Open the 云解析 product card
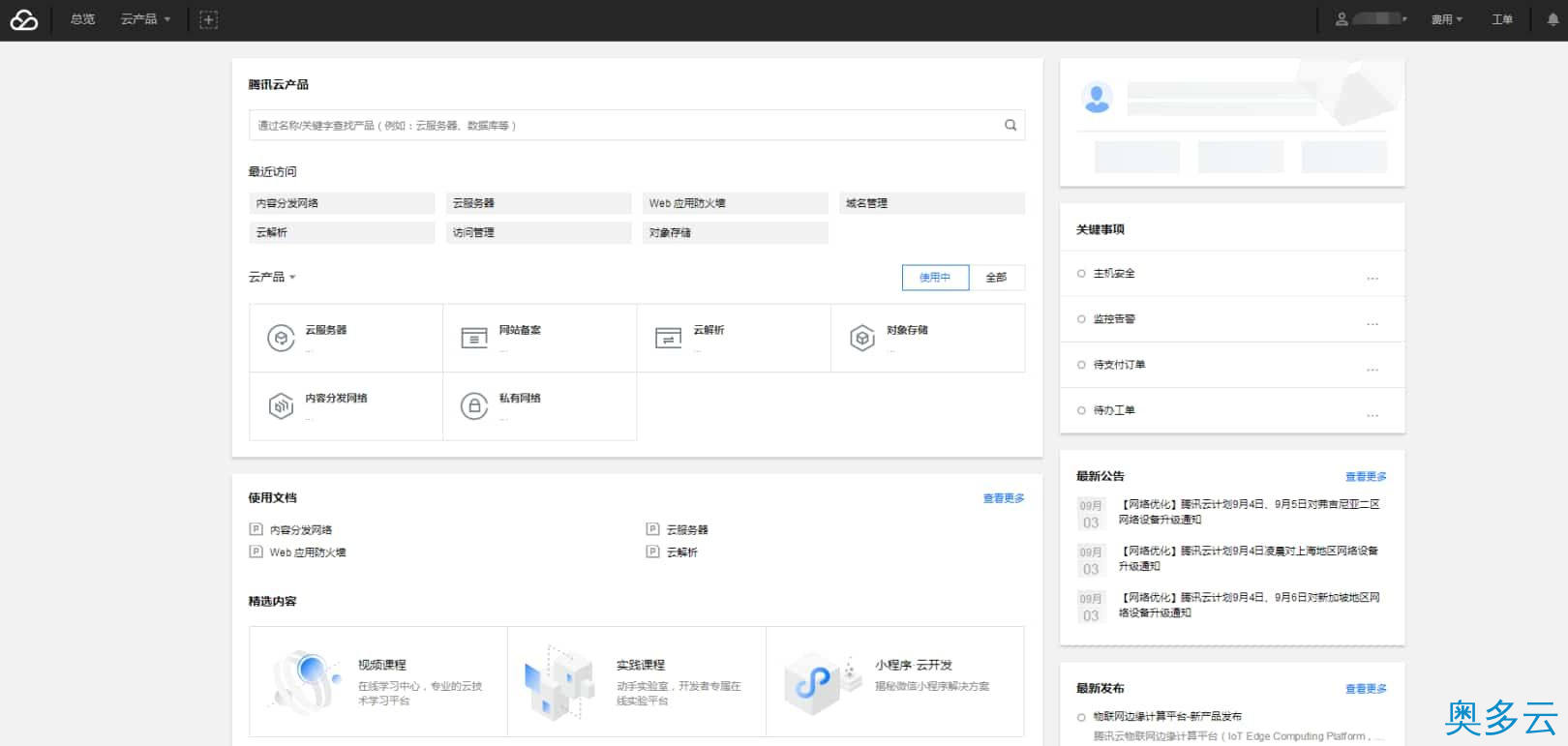1568x746 pixels. [734, 338]
